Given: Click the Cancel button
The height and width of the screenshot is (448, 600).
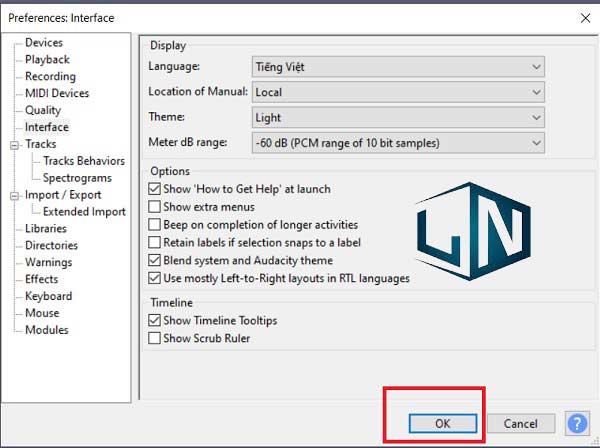Looking at the screenshot, I should click(521, 424).
